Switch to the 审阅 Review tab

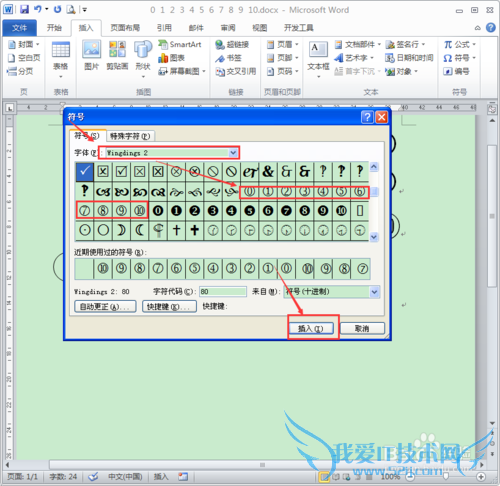[x=228, y=28]
